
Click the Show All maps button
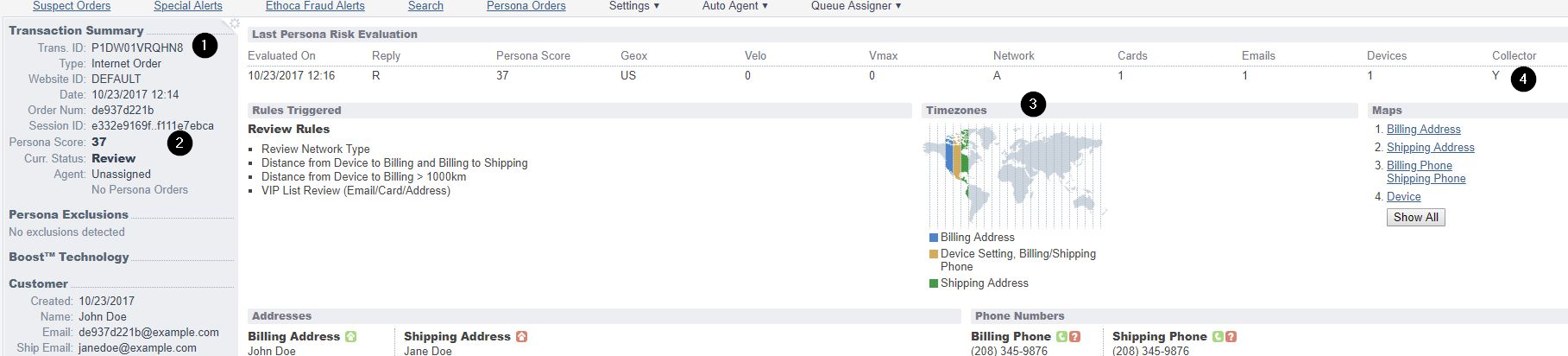click(1415, 217)
